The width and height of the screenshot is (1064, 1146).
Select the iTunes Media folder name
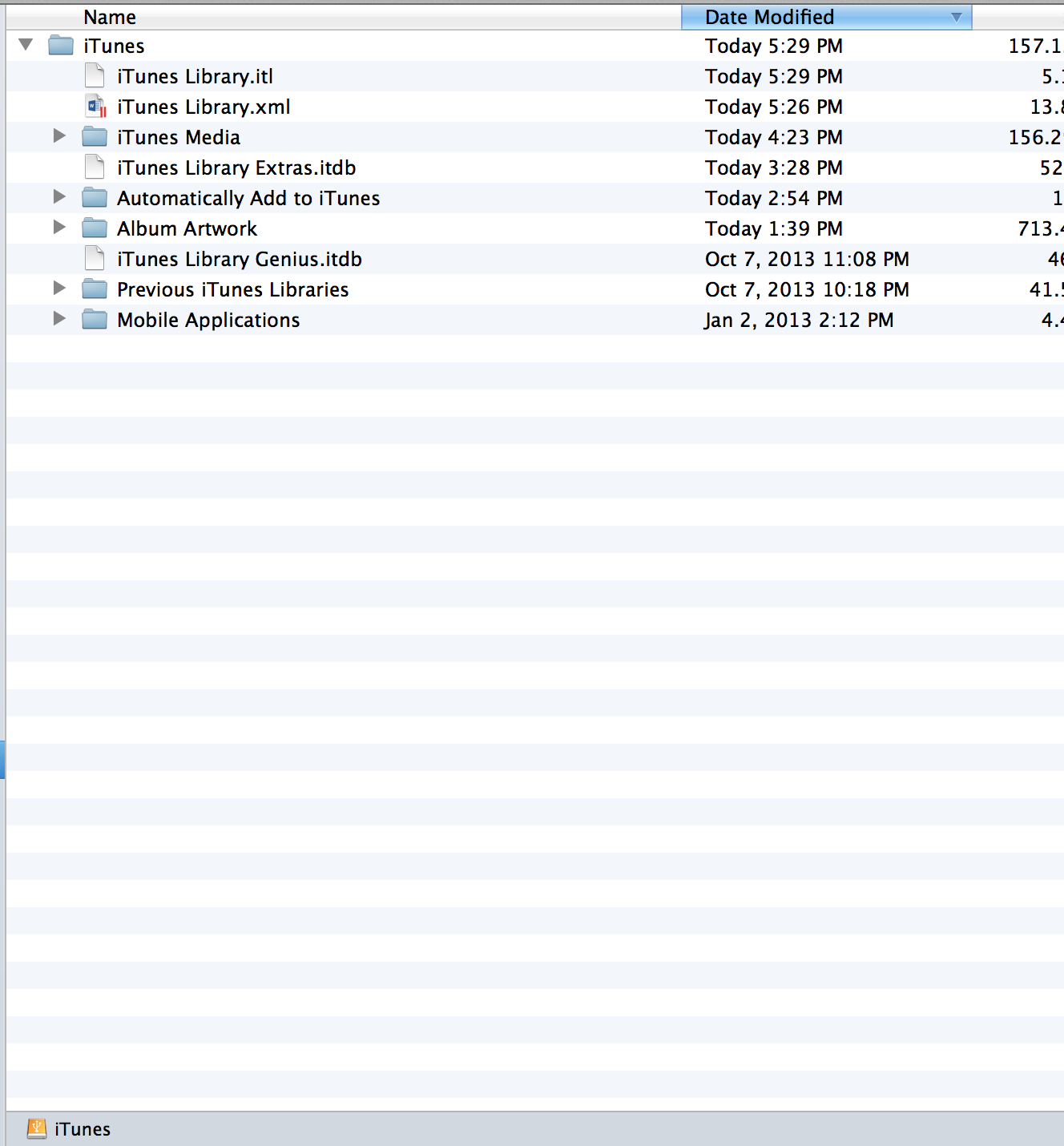(x=179, y=137)
